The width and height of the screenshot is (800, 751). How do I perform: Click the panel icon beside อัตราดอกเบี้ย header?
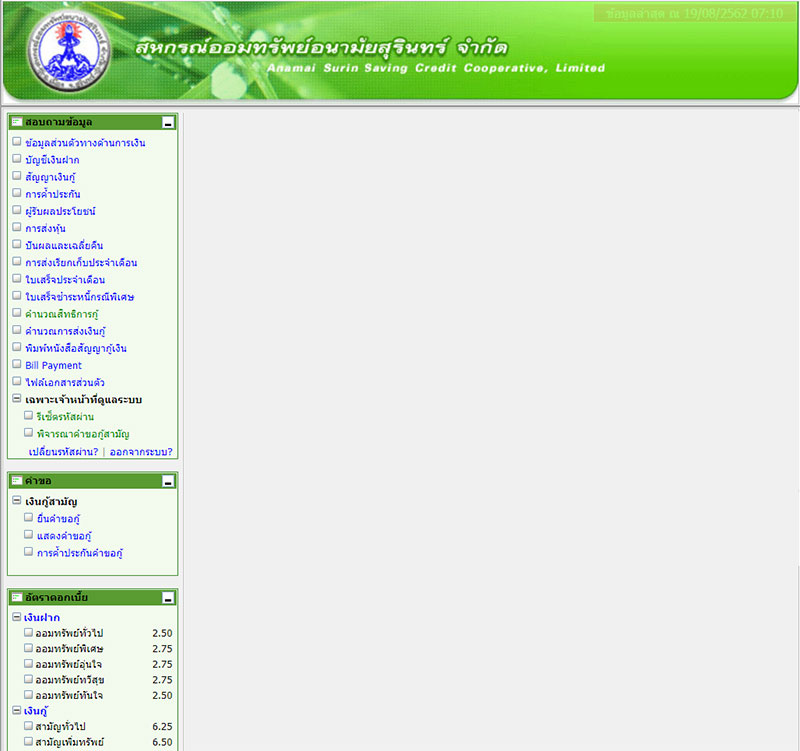click(x=17, y=597)
